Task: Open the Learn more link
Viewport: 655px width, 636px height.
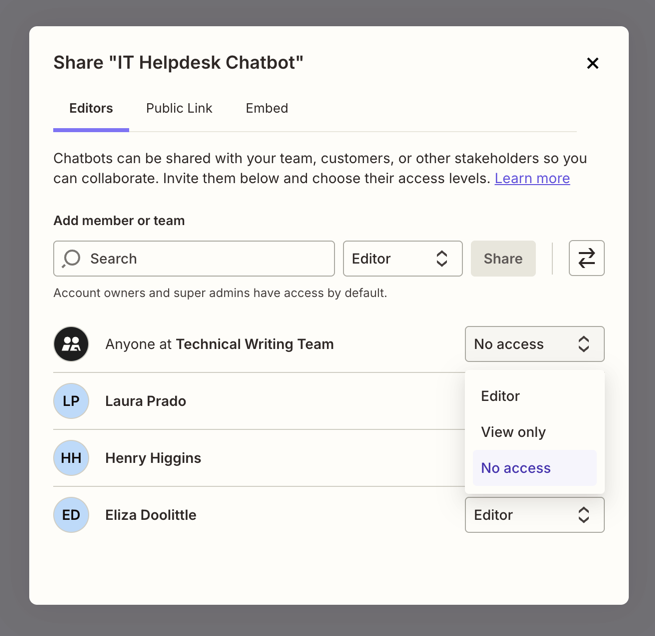Action: (532, 178)
